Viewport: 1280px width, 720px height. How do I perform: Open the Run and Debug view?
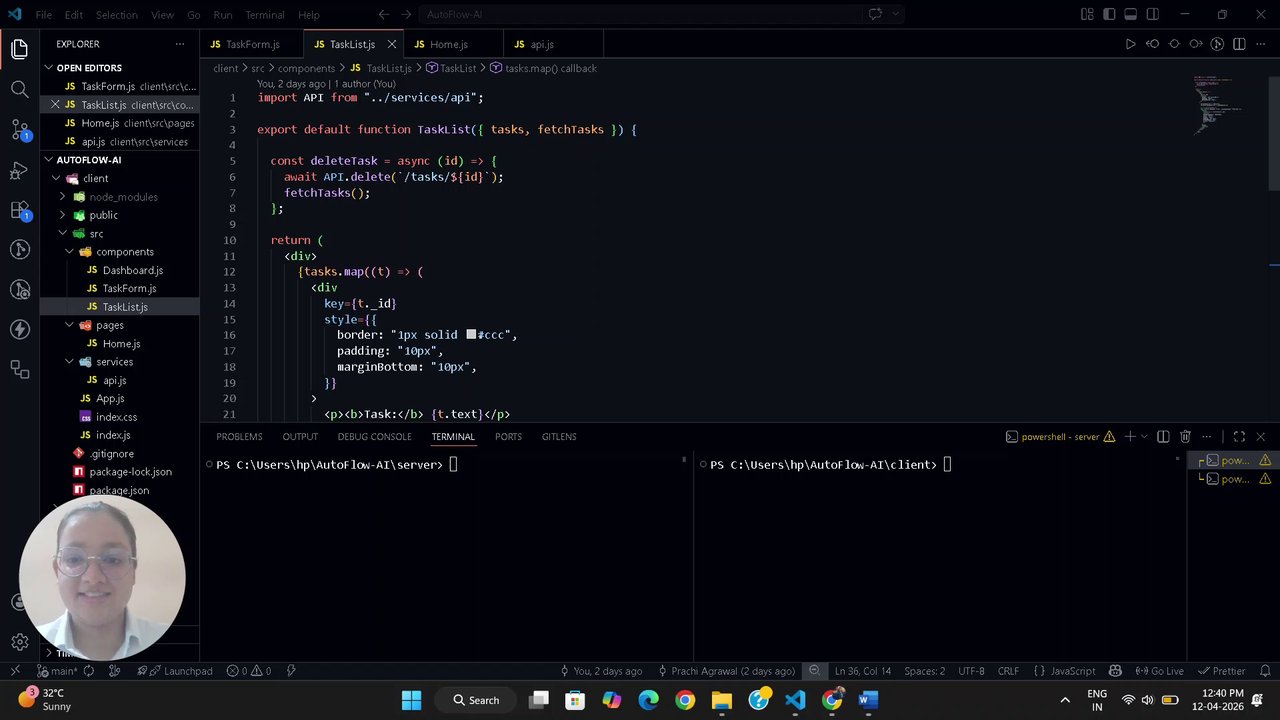19,170
